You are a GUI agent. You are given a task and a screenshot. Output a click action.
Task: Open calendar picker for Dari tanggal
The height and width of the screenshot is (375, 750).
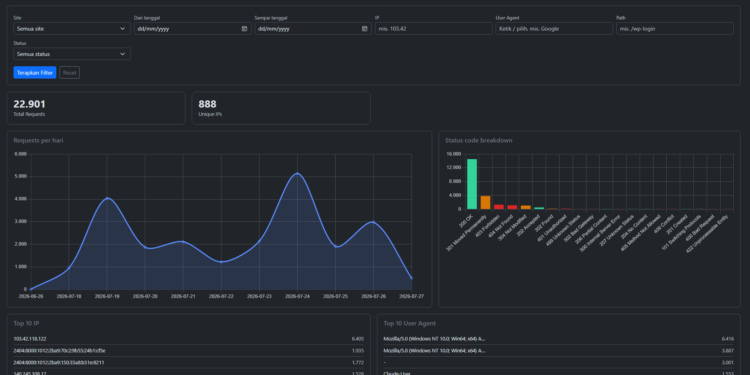click(244, 29)
